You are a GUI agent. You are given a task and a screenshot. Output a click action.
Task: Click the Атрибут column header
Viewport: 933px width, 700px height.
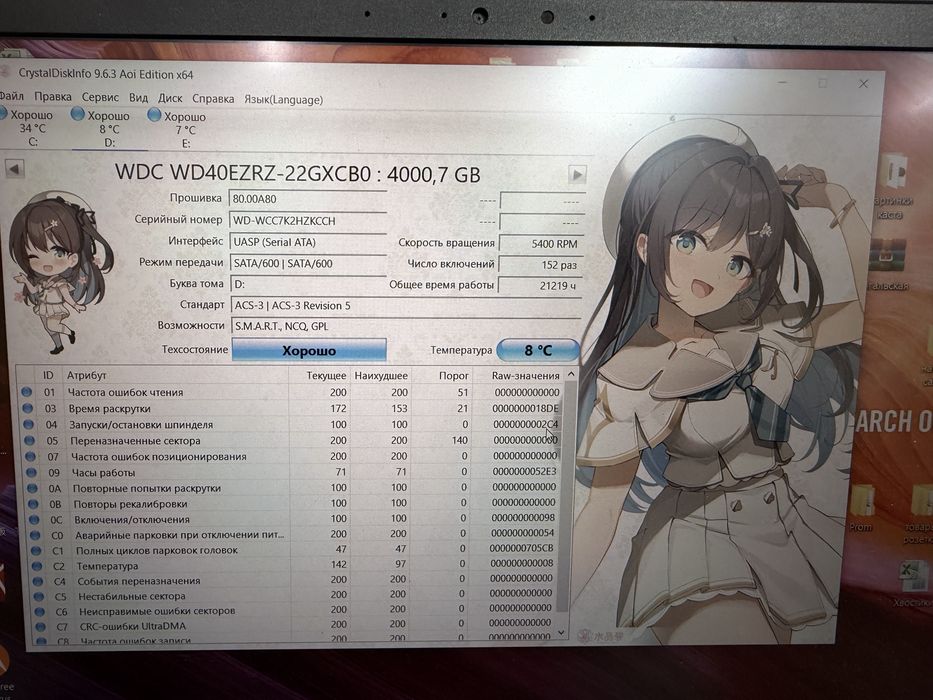[86, 375]
